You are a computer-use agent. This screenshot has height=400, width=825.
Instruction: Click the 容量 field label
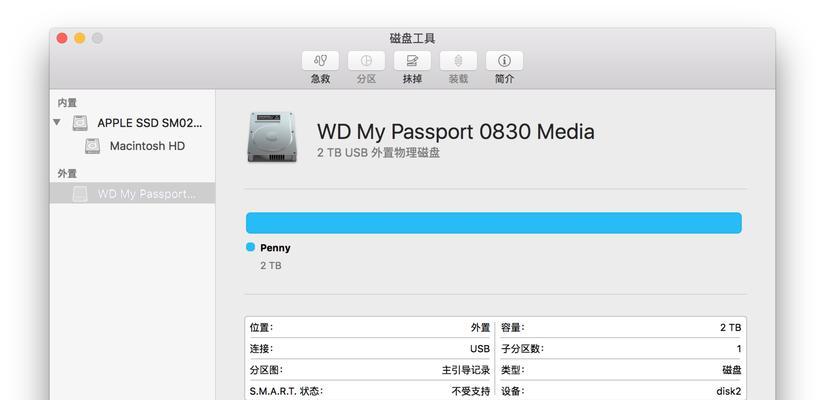tap(512, 327)
